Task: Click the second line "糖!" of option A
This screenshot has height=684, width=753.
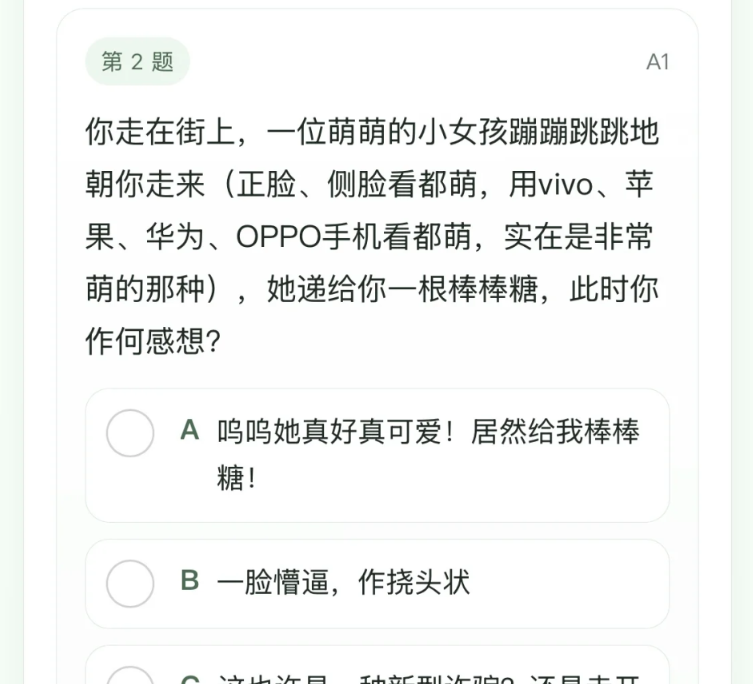Action: click(x=237, y=478)
